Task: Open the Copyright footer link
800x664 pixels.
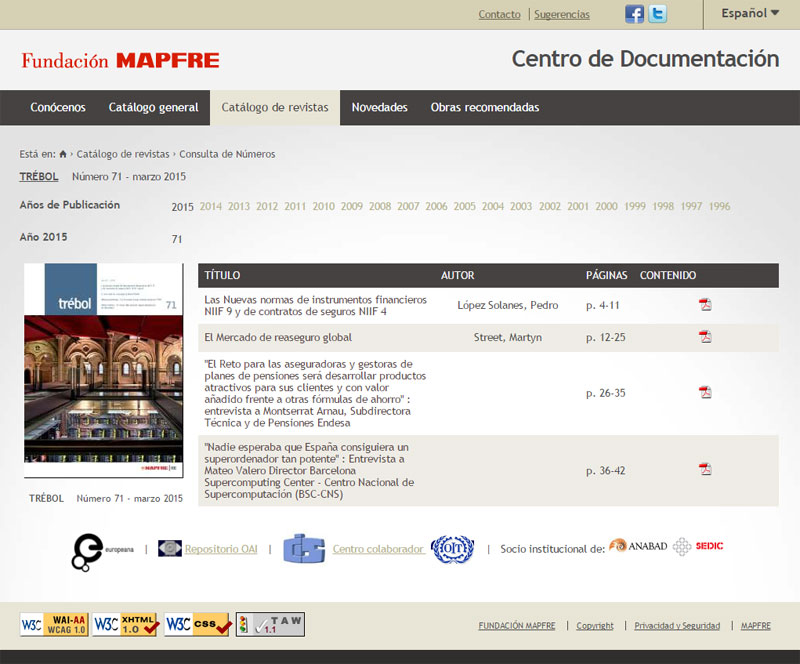Action: point(595,626)
